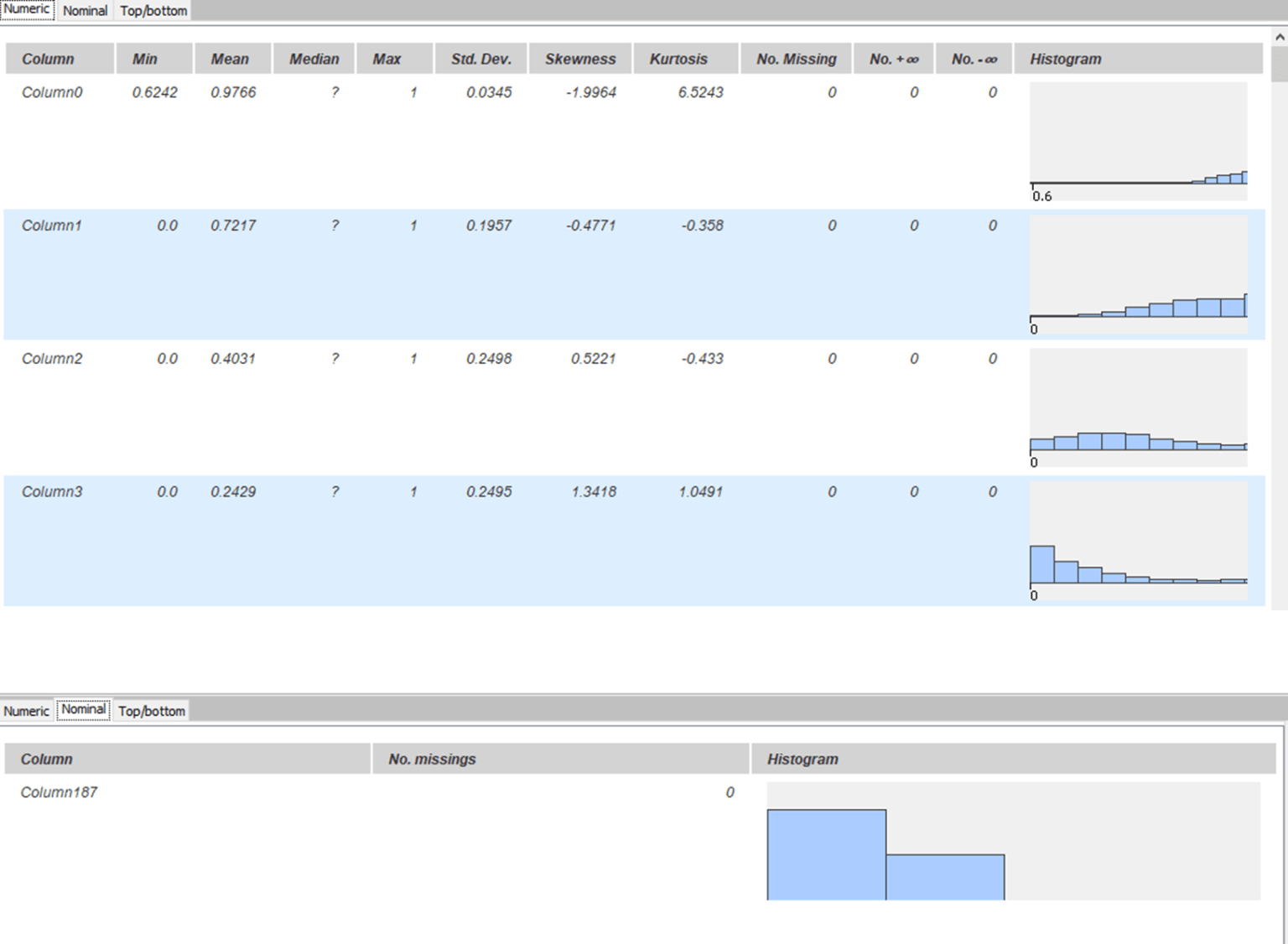The width and height of the screenshot is (1288, 944).
Task: Click the Column3 kurtosis value 1.0491
Action: click(x=701, y=492)
